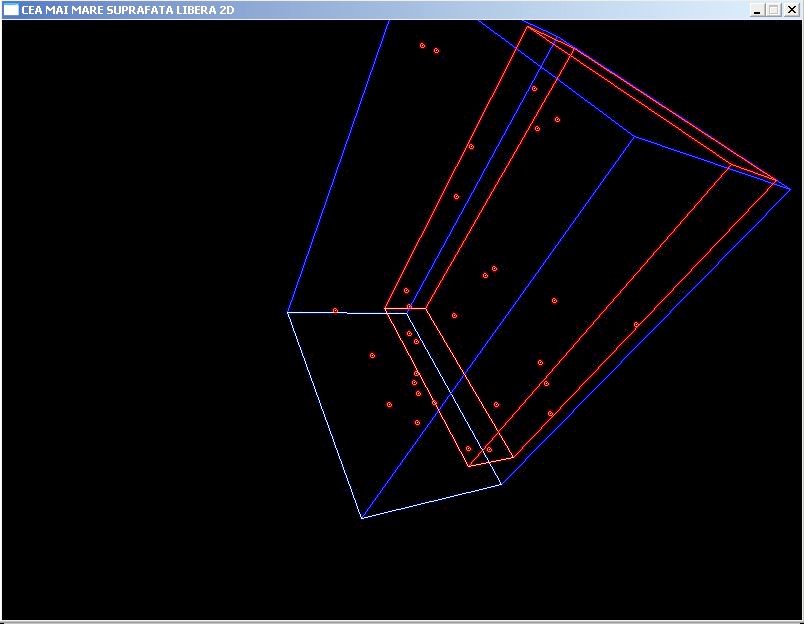Maximize the CEA MAI MARE SUPRAFATA window
The width and height of the screenshot is (804, 624).
click(774, 10)
